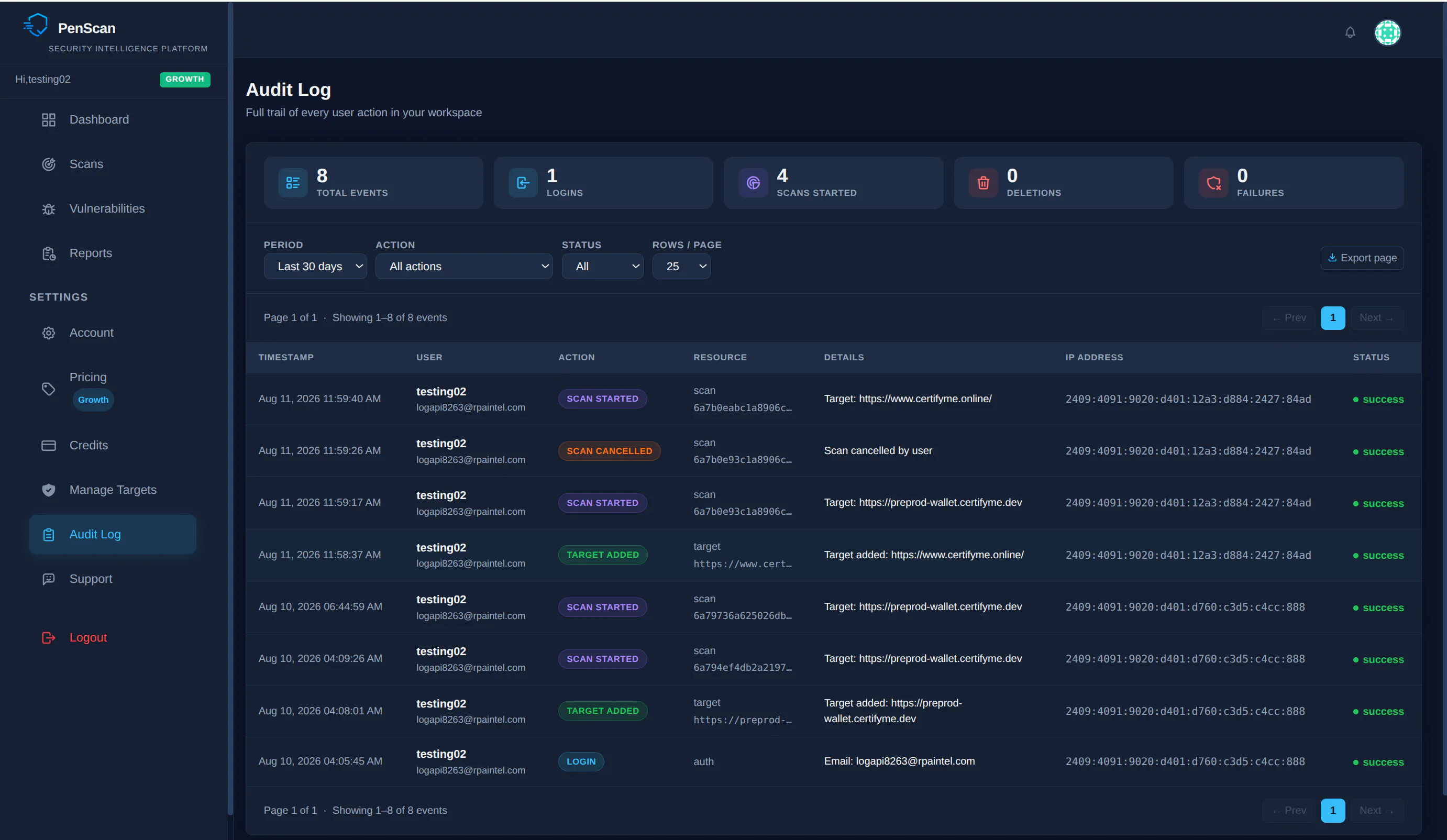Click the SCAN CANCELLED action badge
This screenshot has width=1447, height=840.
tap(609, 451)
